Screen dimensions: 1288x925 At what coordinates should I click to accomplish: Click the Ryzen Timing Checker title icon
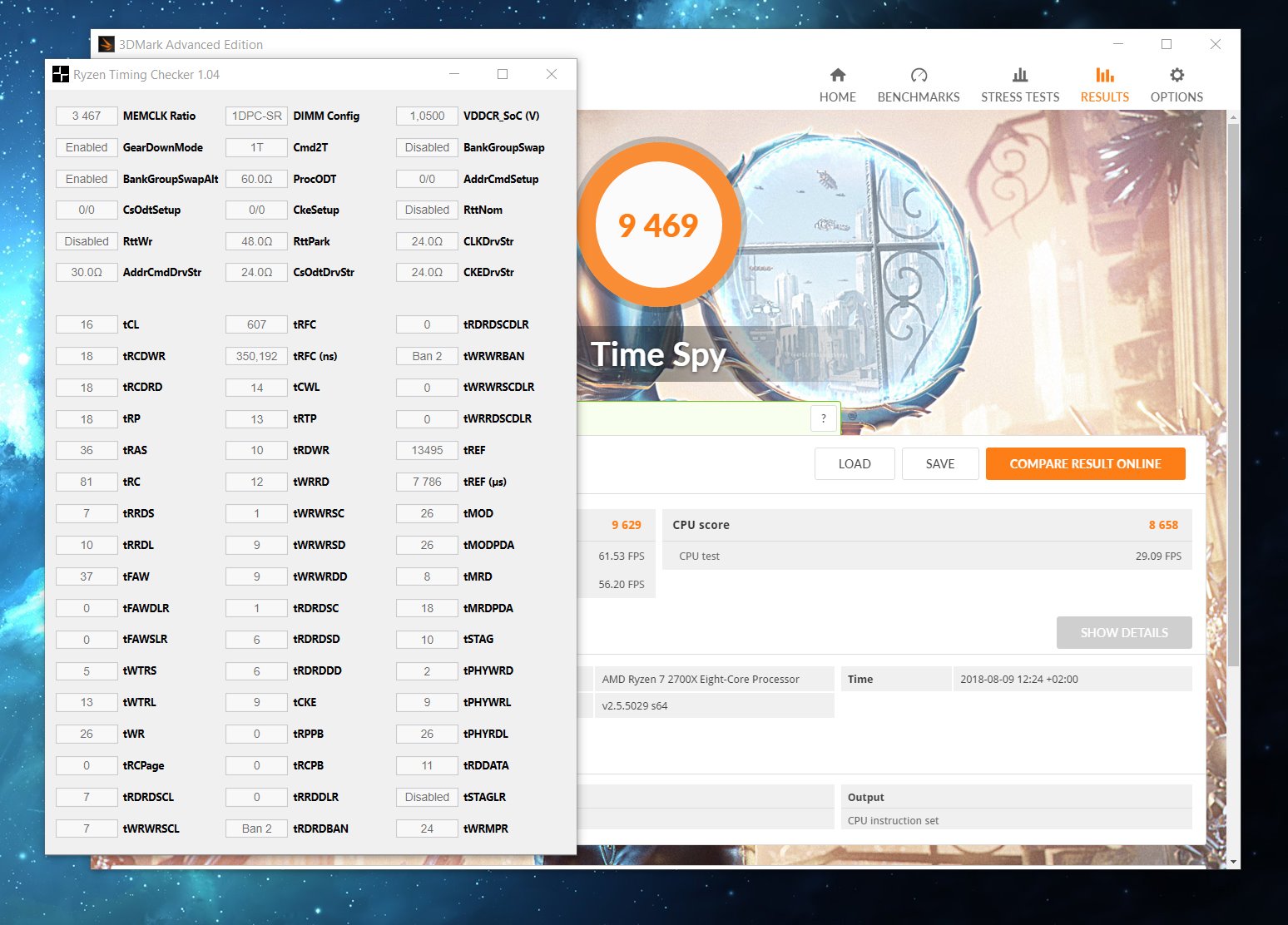61,74
